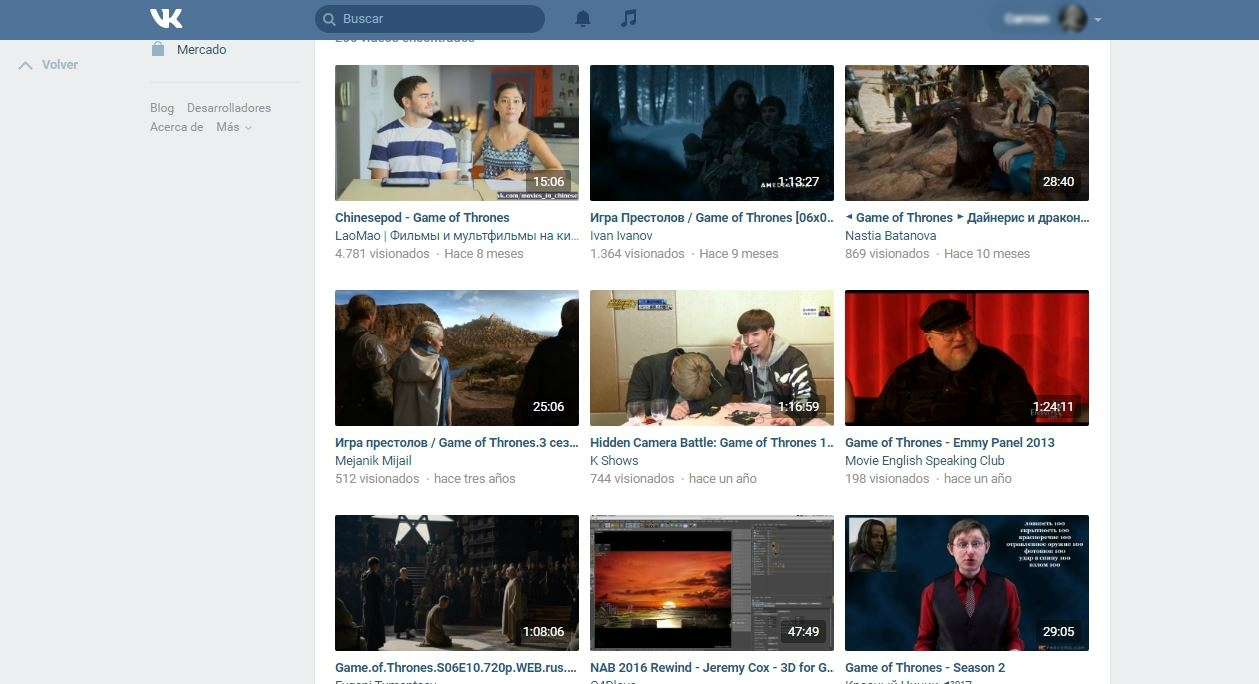Image resolution: width=1259 pixels, height=684 pixels.
Task: Click the text 4.781 visionados
Action: (382, 254)
